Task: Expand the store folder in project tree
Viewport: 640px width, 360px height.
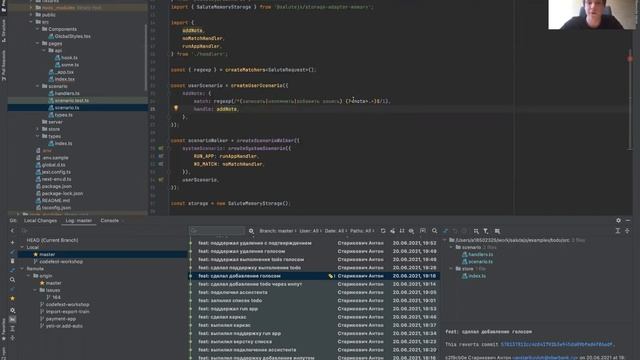Action: pos(38,129)
